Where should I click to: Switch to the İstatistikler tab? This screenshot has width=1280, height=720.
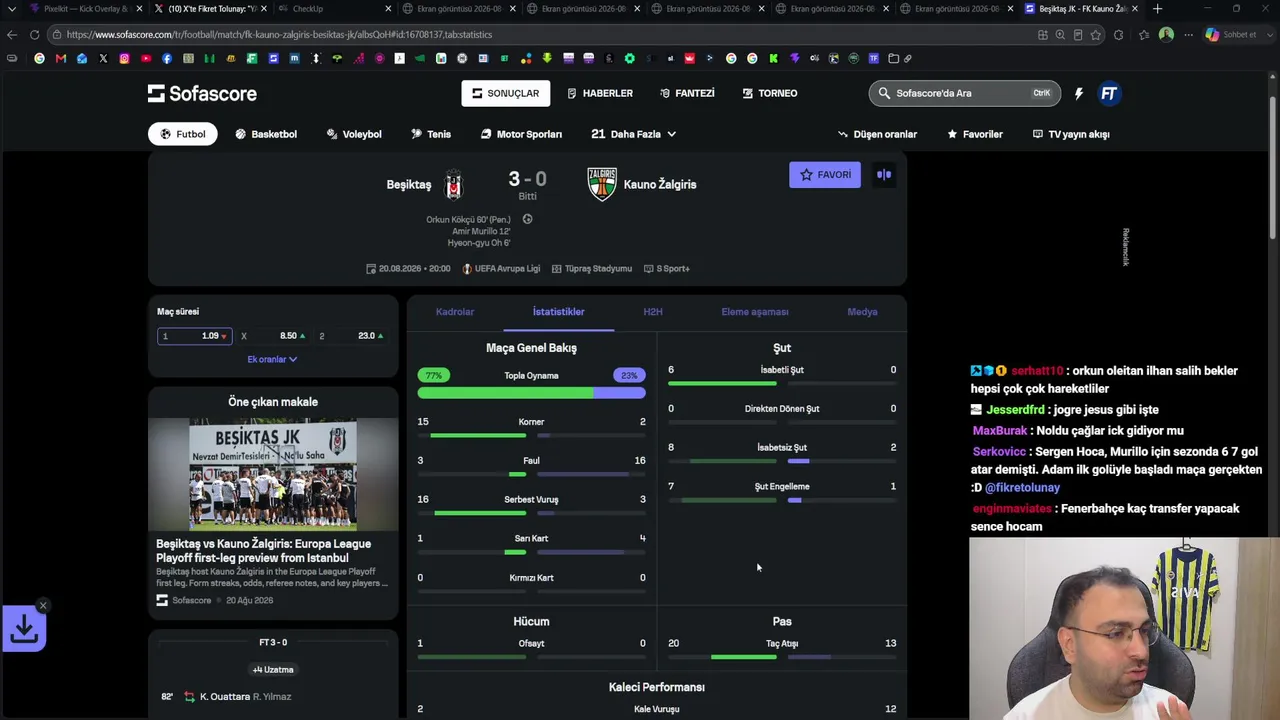[x=559, y=312]
